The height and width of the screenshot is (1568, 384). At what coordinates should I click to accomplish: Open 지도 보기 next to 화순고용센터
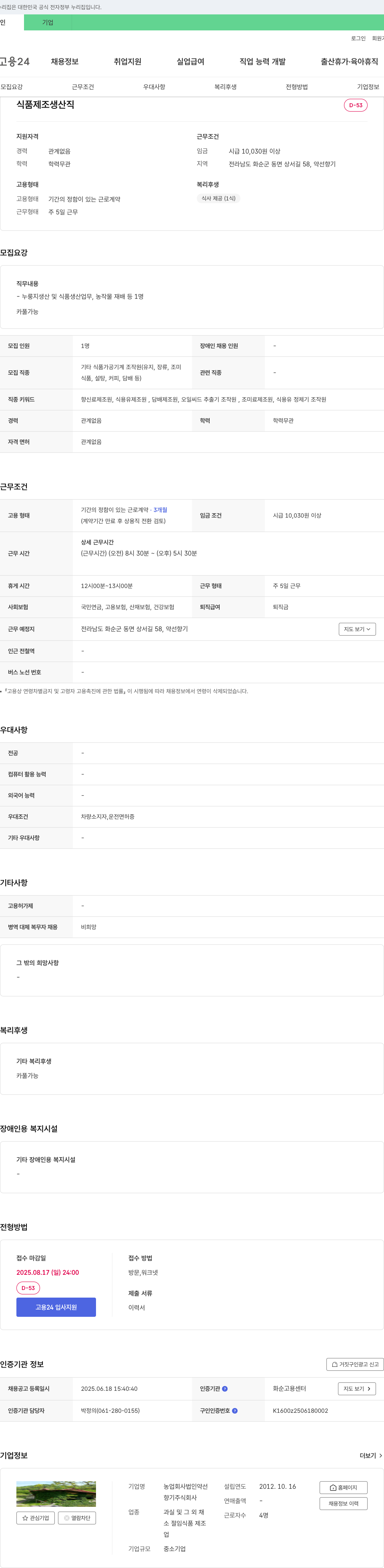[x=357, y=1389]
